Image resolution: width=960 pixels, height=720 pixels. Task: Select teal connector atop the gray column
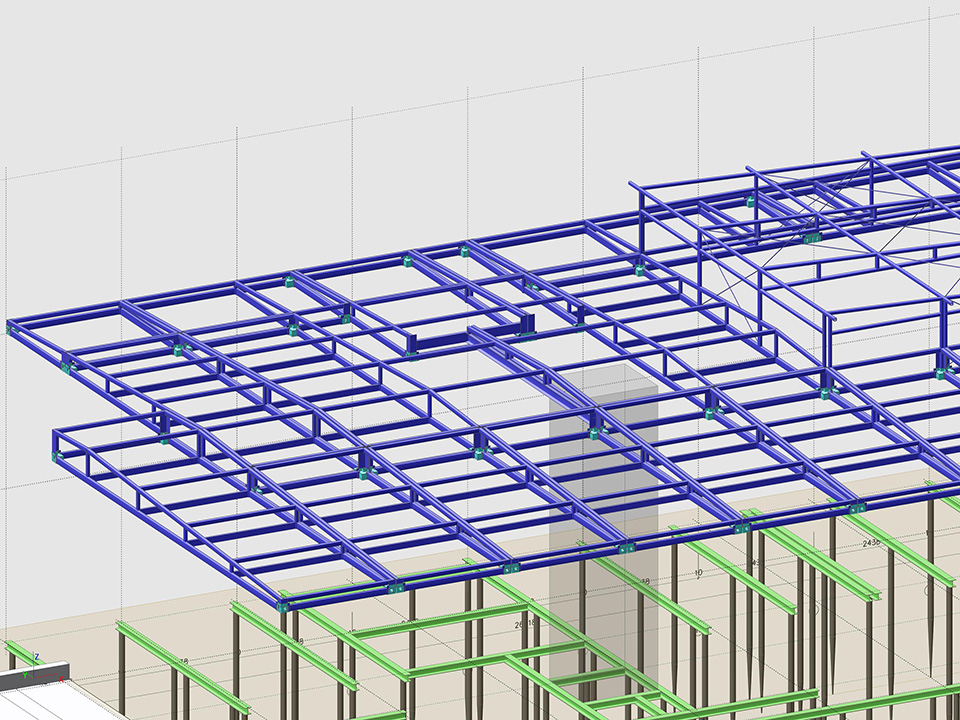596,432
